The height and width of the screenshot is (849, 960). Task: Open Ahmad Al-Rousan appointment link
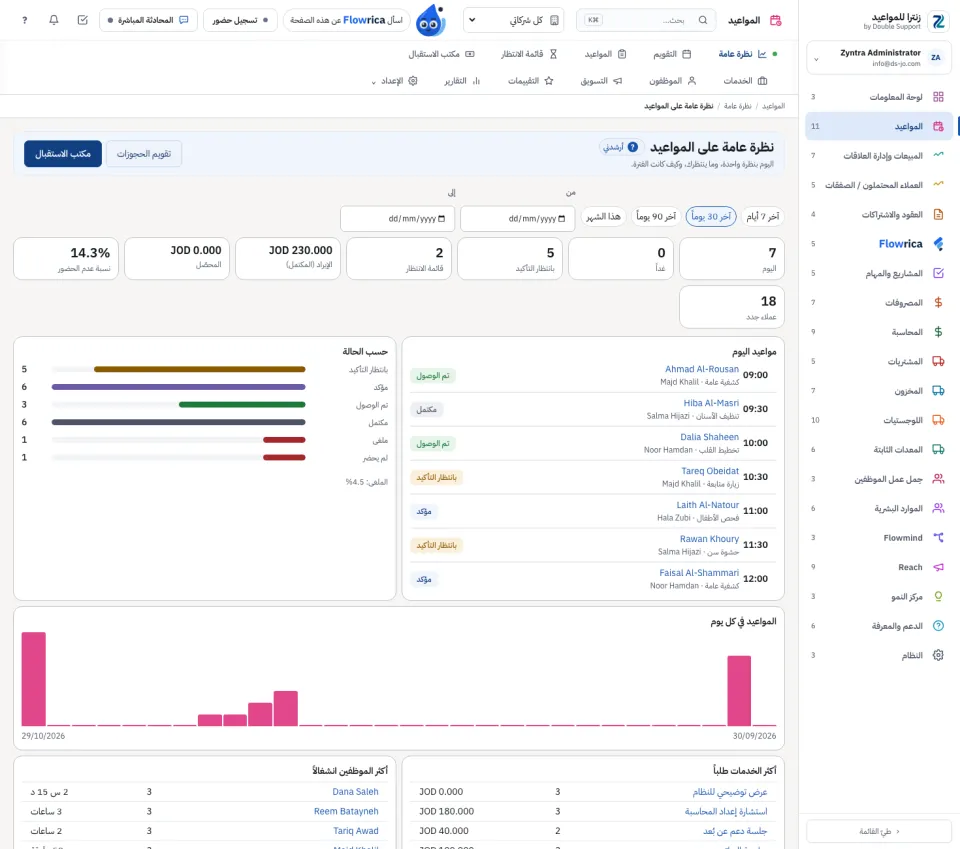coord(702,369)
